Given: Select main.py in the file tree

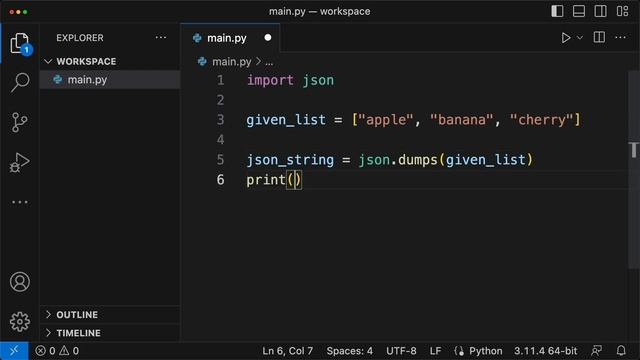Looking at the screenshot, I should coord(110,80).
